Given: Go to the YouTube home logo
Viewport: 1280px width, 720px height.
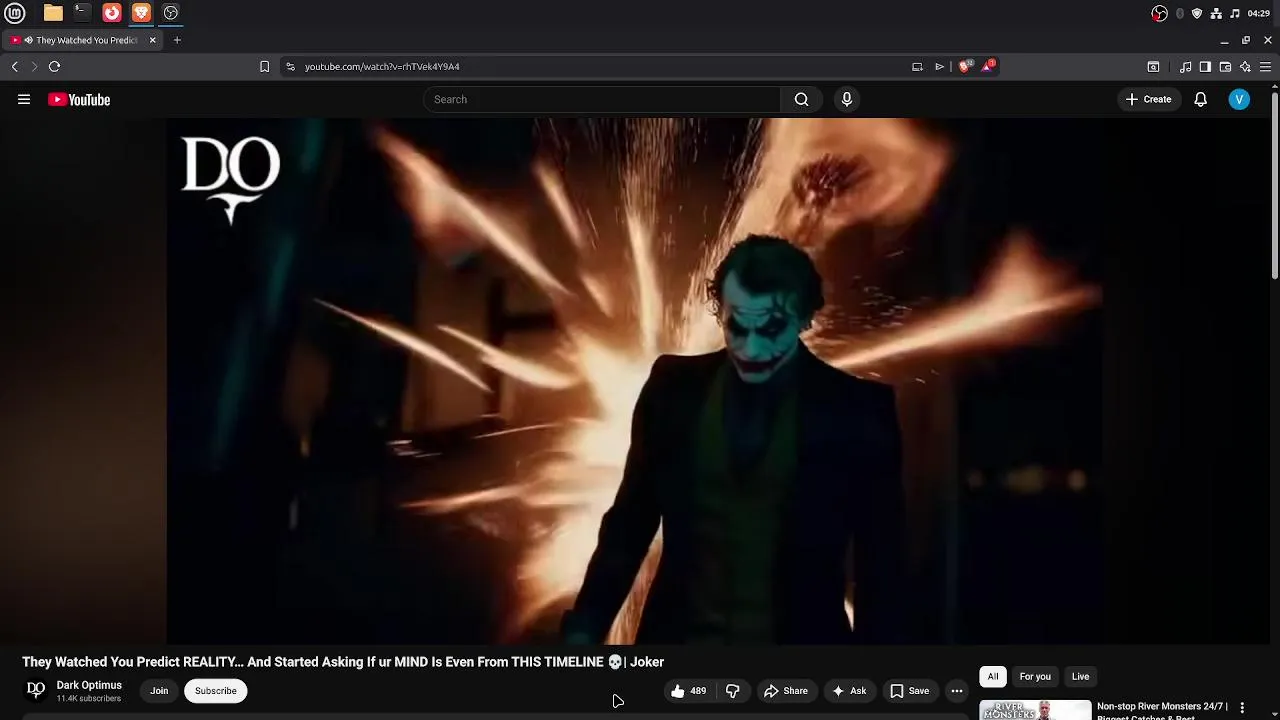Looking at the screenshot, I should click(79, 99).
